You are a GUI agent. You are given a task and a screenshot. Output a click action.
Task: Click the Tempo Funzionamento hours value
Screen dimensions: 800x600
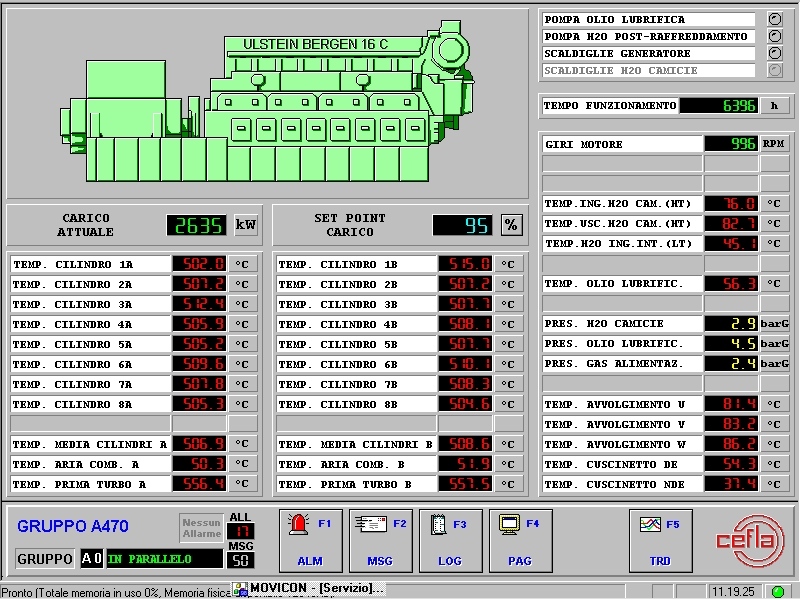tap(718, 106)
